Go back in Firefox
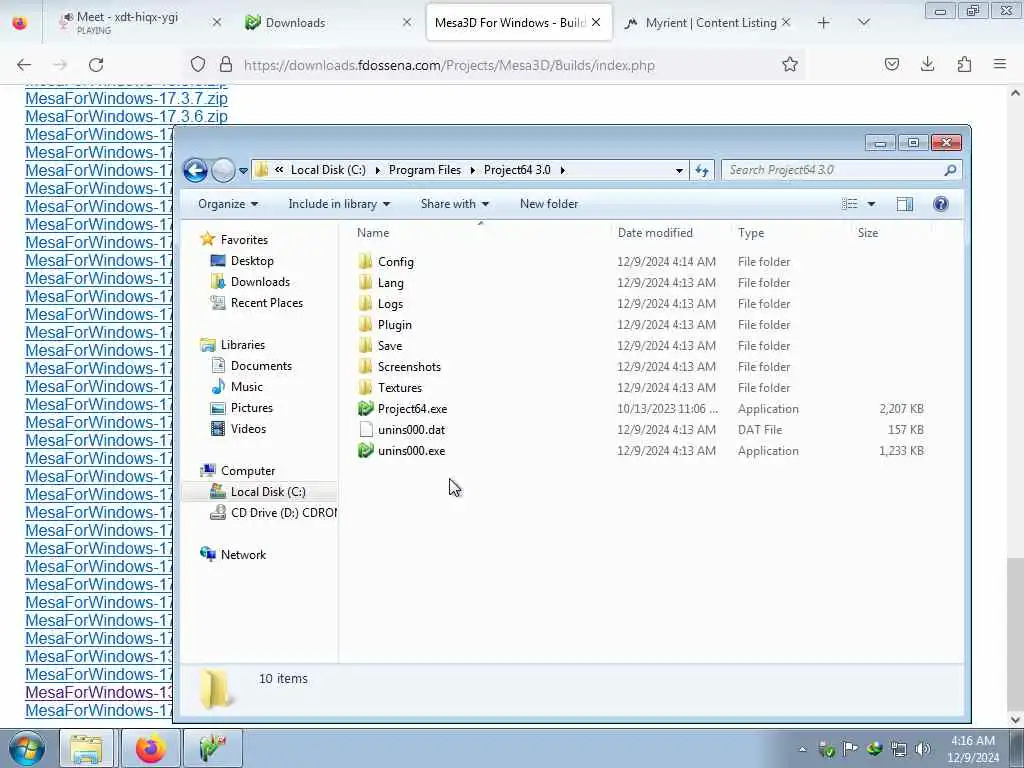 [x=24, y=65]
